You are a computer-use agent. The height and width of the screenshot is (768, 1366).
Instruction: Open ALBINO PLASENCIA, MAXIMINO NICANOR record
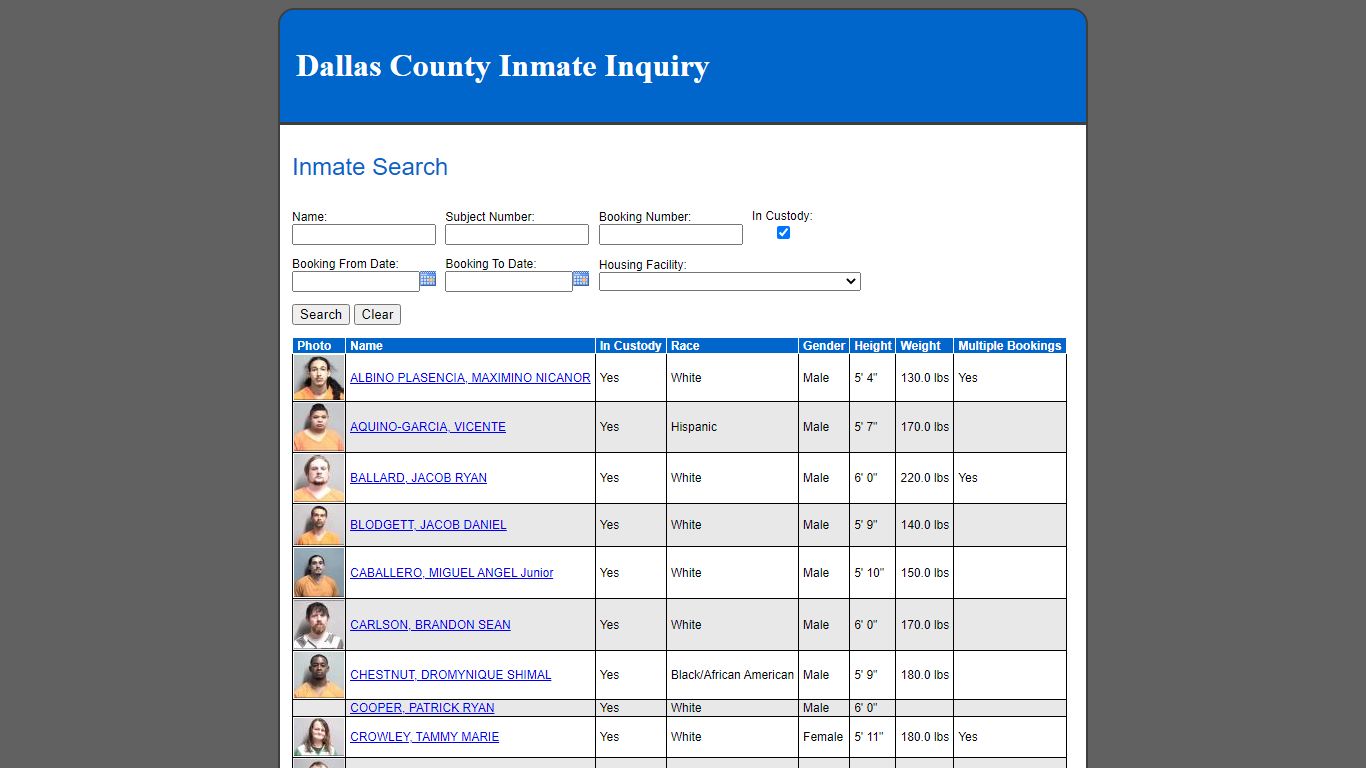click(x=470, y=378)
